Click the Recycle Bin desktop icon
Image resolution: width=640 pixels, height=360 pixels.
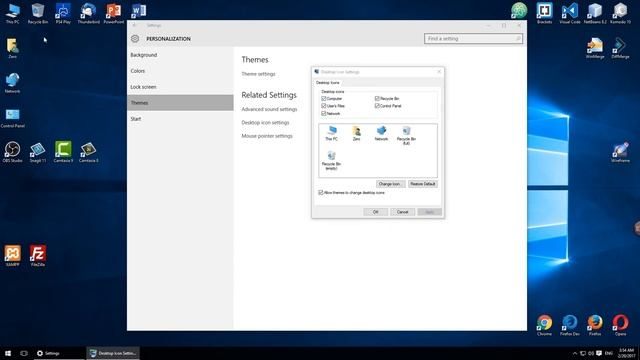point(38,13)
